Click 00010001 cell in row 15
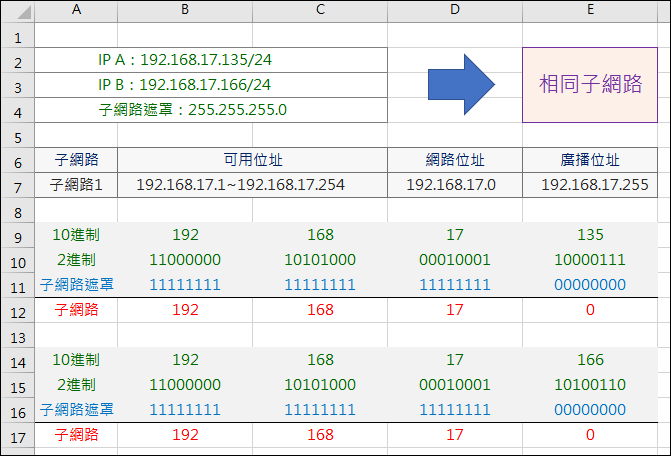 (x=455, y=385)
